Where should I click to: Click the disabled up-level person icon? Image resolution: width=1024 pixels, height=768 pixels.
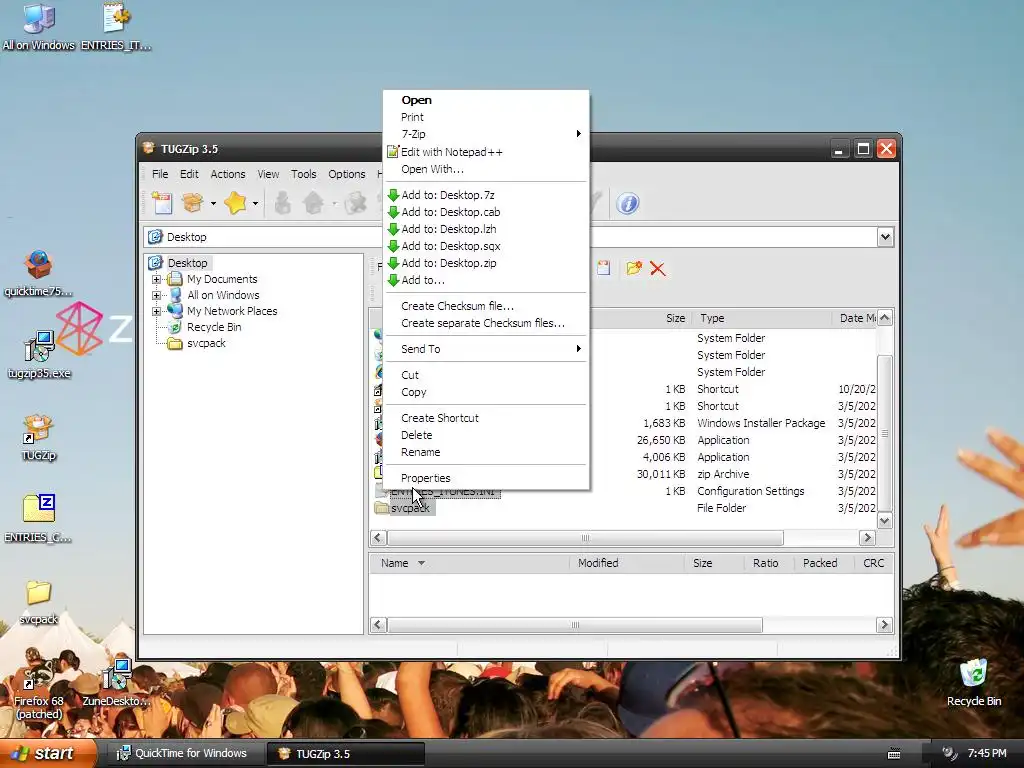[x=283, y=203]
